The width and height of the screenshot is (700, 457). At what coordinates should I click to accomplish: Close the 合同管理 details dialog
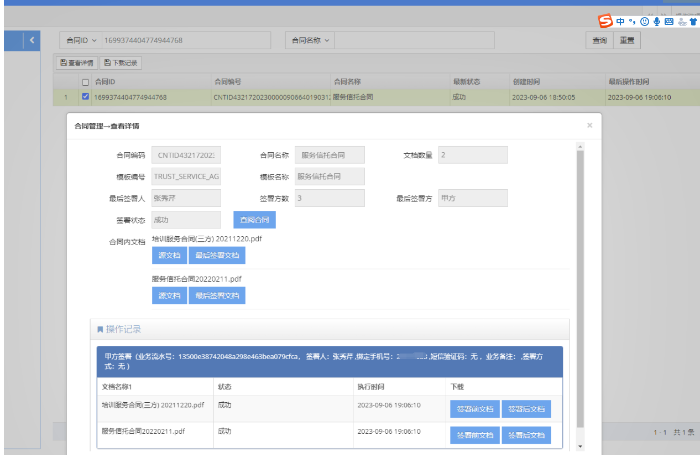pos(589,126)
